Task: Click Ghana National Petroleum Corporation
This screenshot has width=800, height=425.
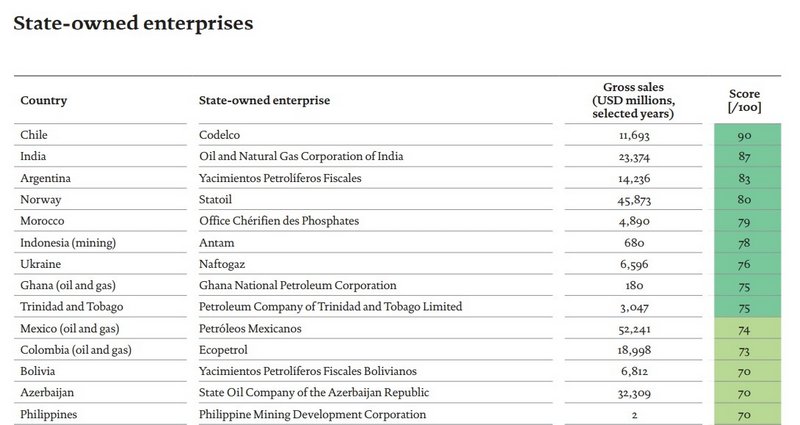Action: (x=298, y=285)
